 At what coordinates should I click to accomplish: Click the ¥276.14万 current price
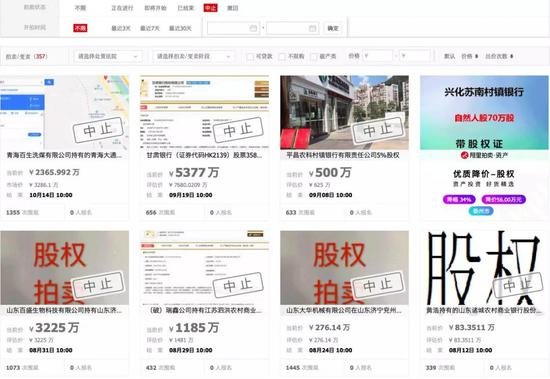coord(329,327)
